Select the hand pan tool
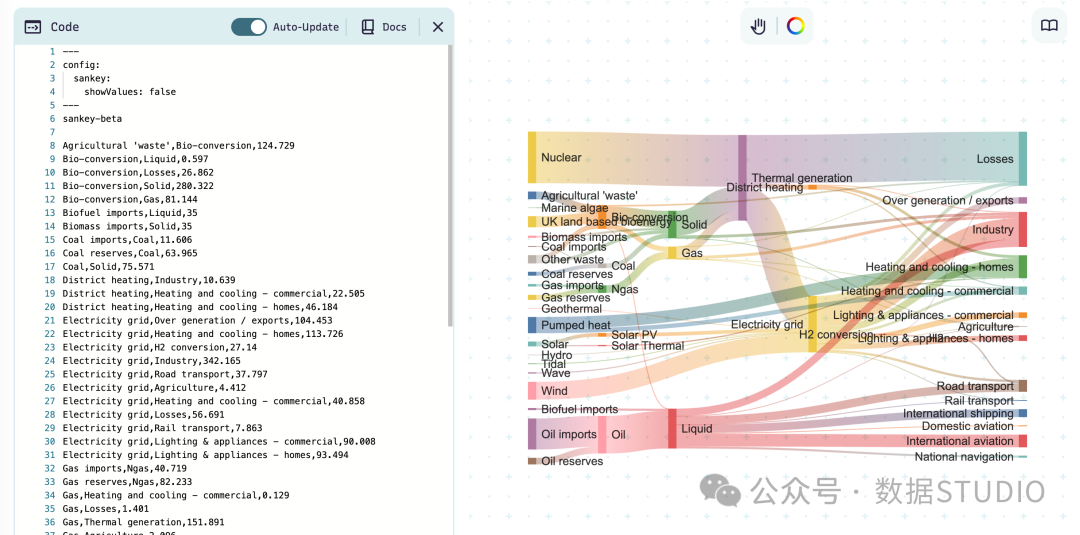This screenshot has width=1080, height=535. coord(758,26)
